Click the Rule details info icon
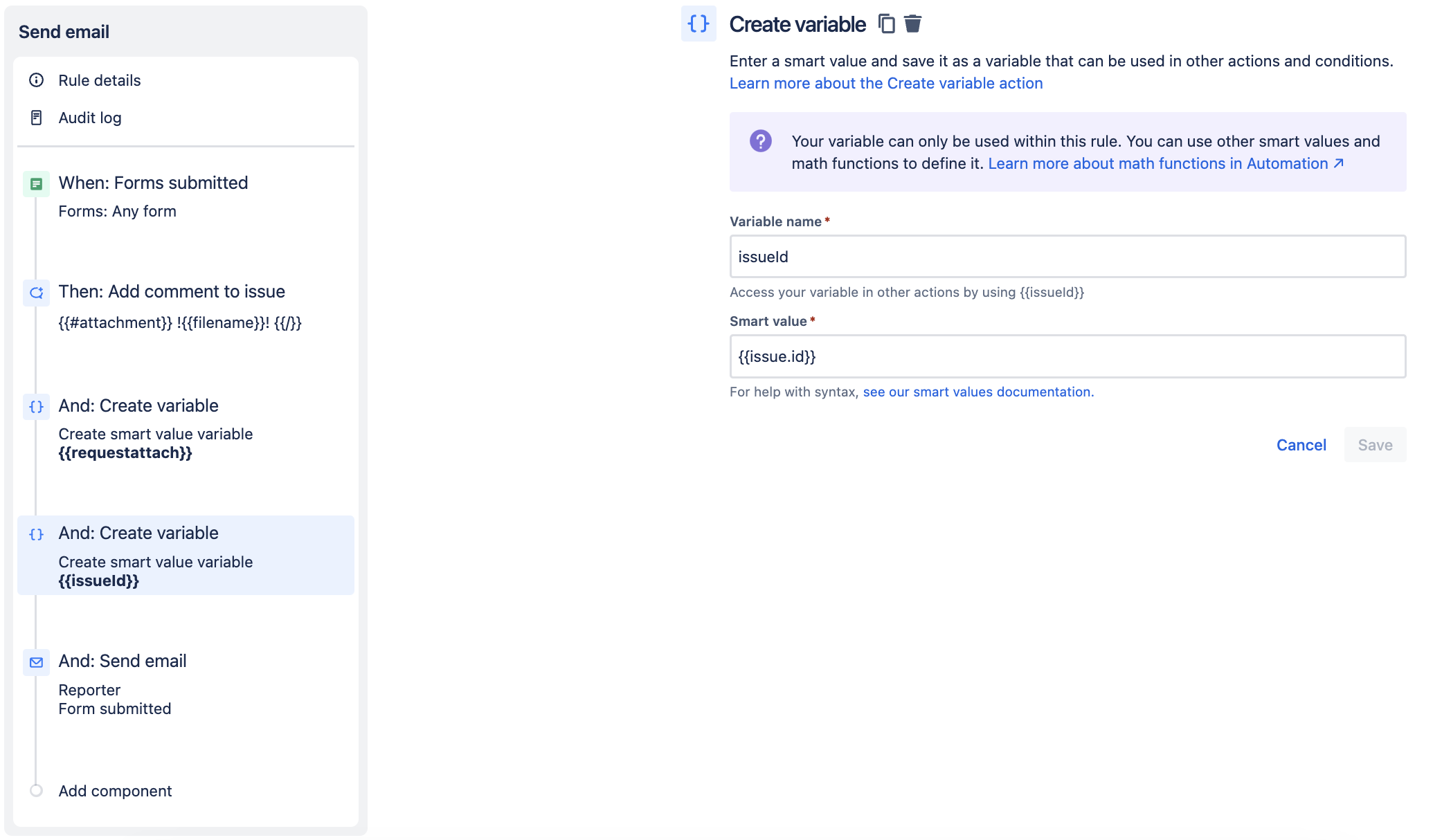1451x840 pixels. (37, 80)
